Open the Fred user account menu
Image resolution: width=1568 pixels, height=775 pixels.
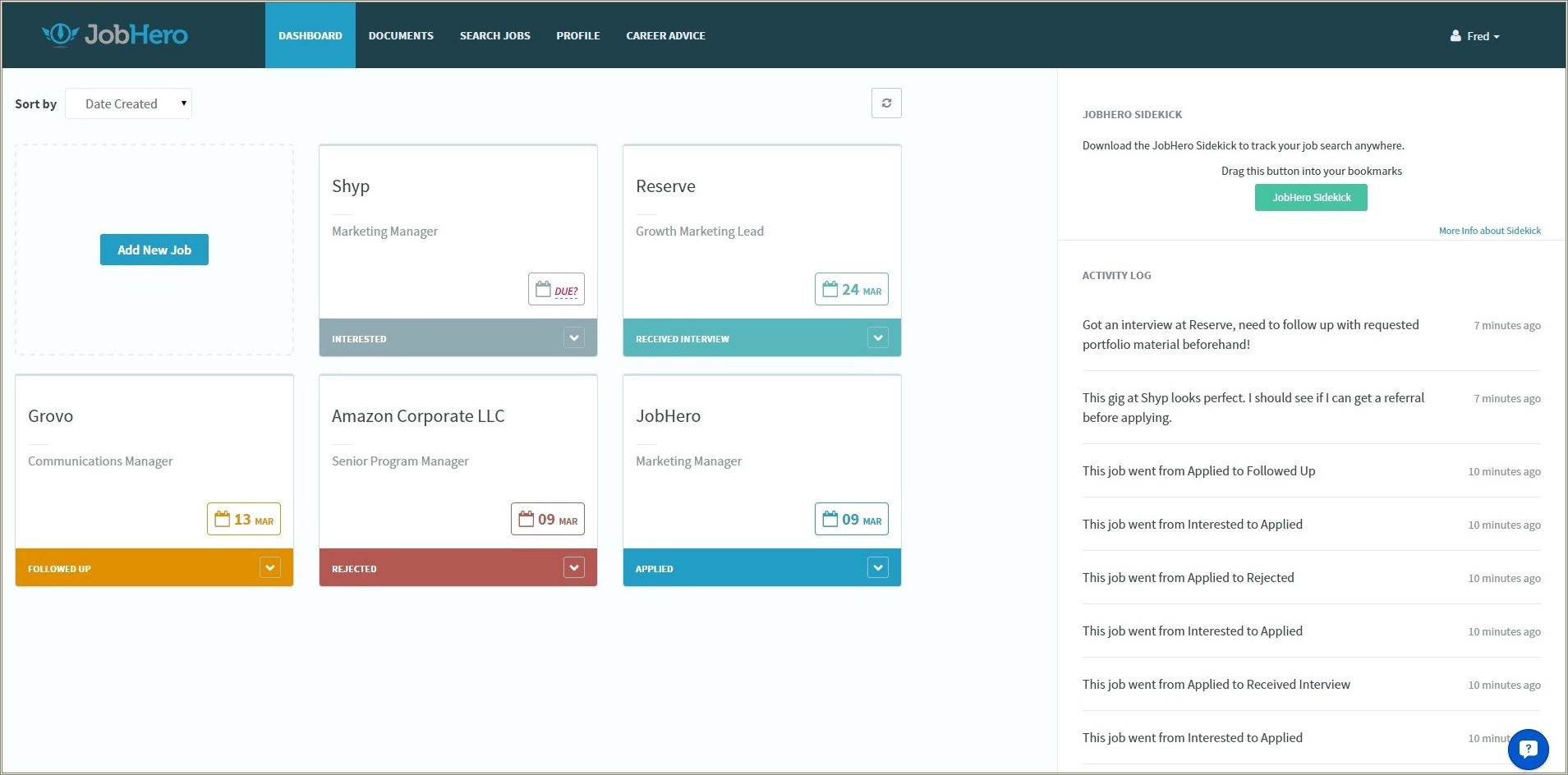coord(1475,36)
